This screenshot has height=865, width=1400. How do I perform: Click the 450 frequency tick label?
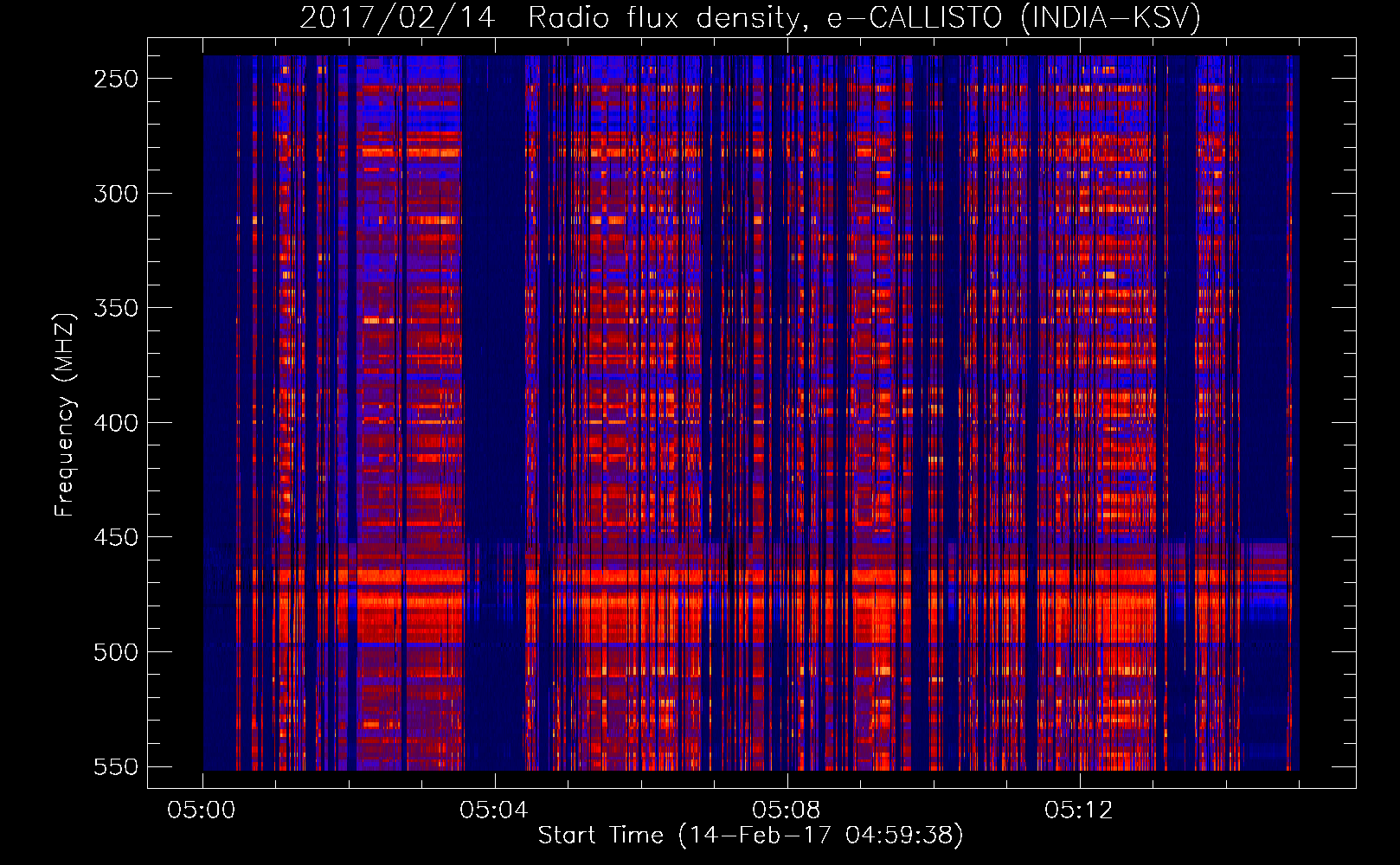[116, 537]
